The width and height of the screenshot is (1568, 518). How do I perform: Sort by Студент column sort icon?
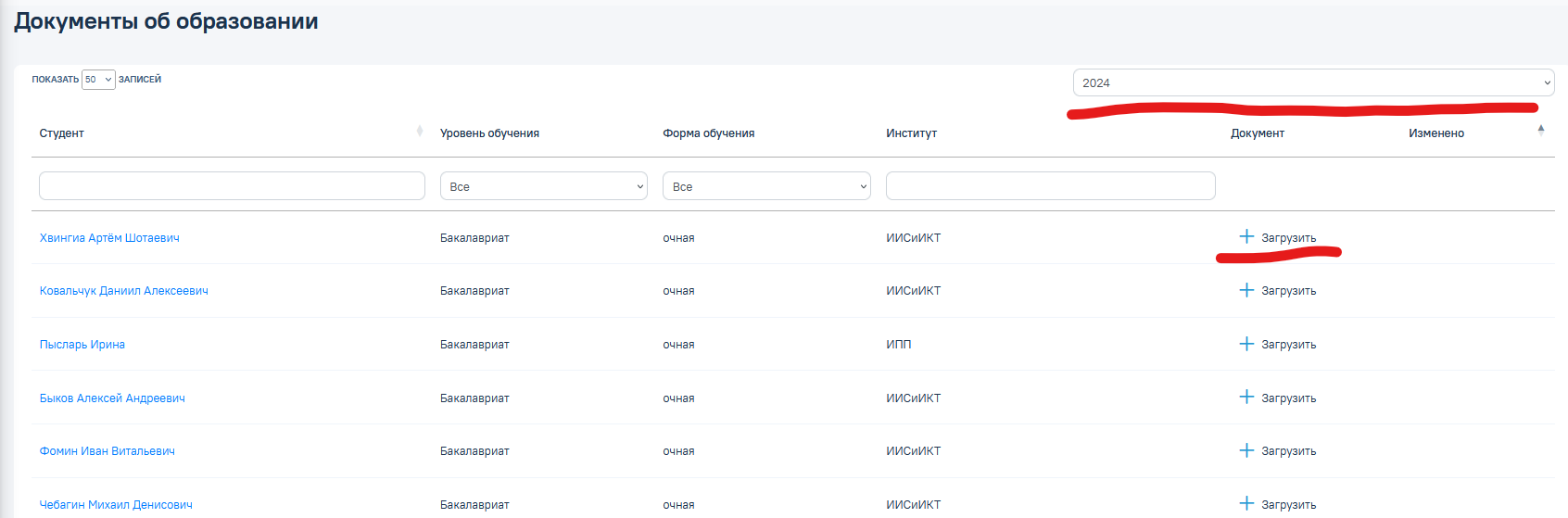(x=420, y=131)
